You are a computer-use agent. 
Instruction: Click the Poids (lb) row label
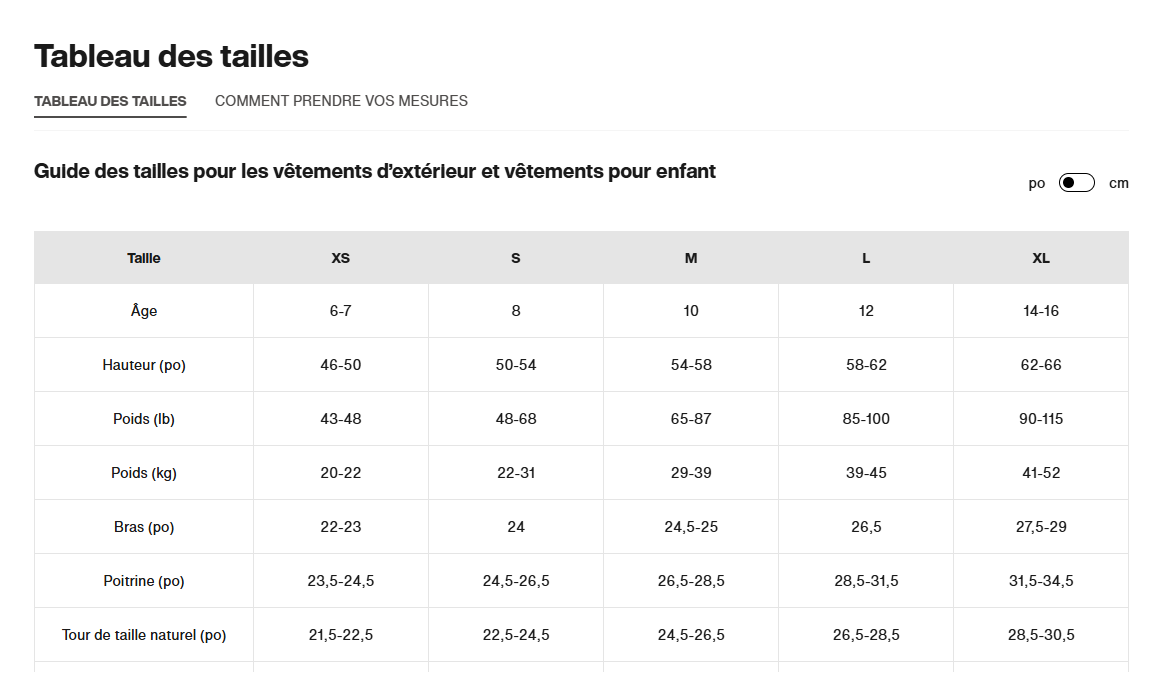[144, 419]
